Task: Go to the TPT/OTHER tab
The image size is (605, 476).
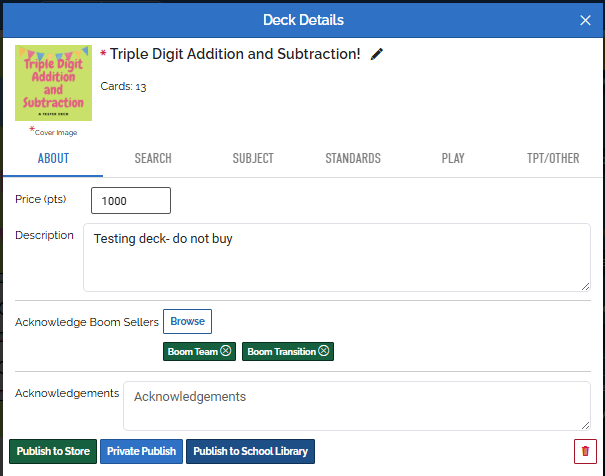Action: pyautogui.click(x=553, y=158)
